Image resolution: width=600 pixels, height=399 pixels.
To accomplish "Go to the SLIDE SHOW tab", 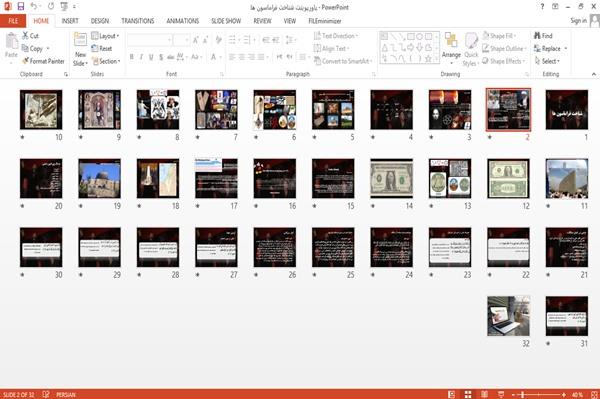I will tap(226, 21).
